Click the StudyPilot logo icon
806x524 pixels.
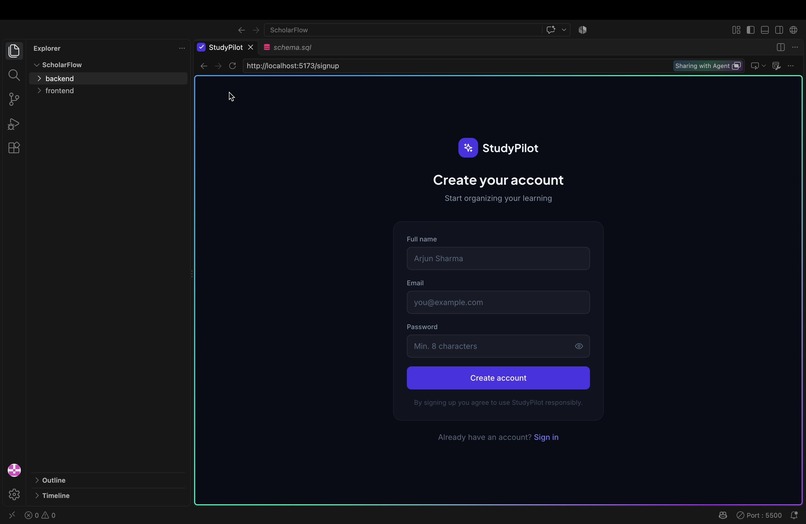pos(468,148)
